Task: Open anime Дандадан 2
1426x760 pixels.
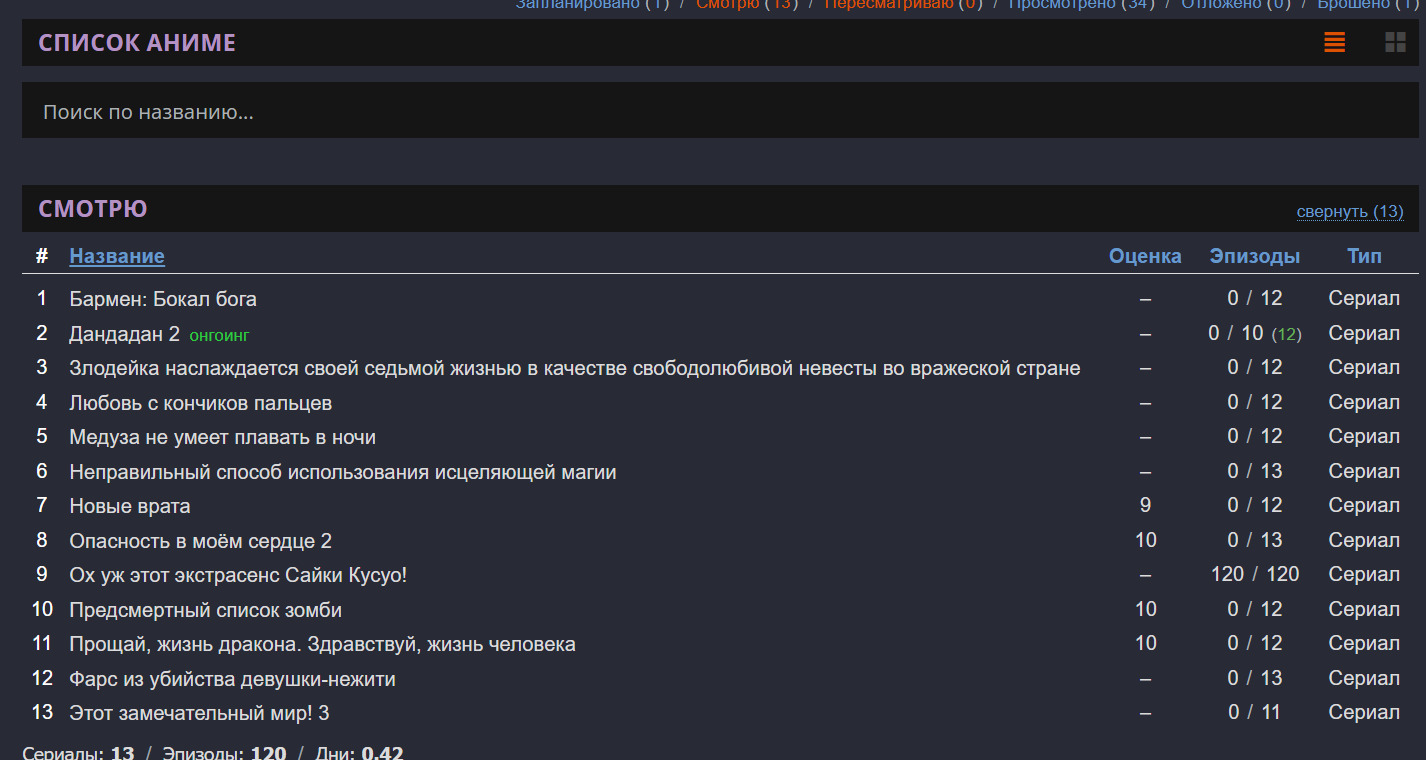Action: [x=124, y=334]
